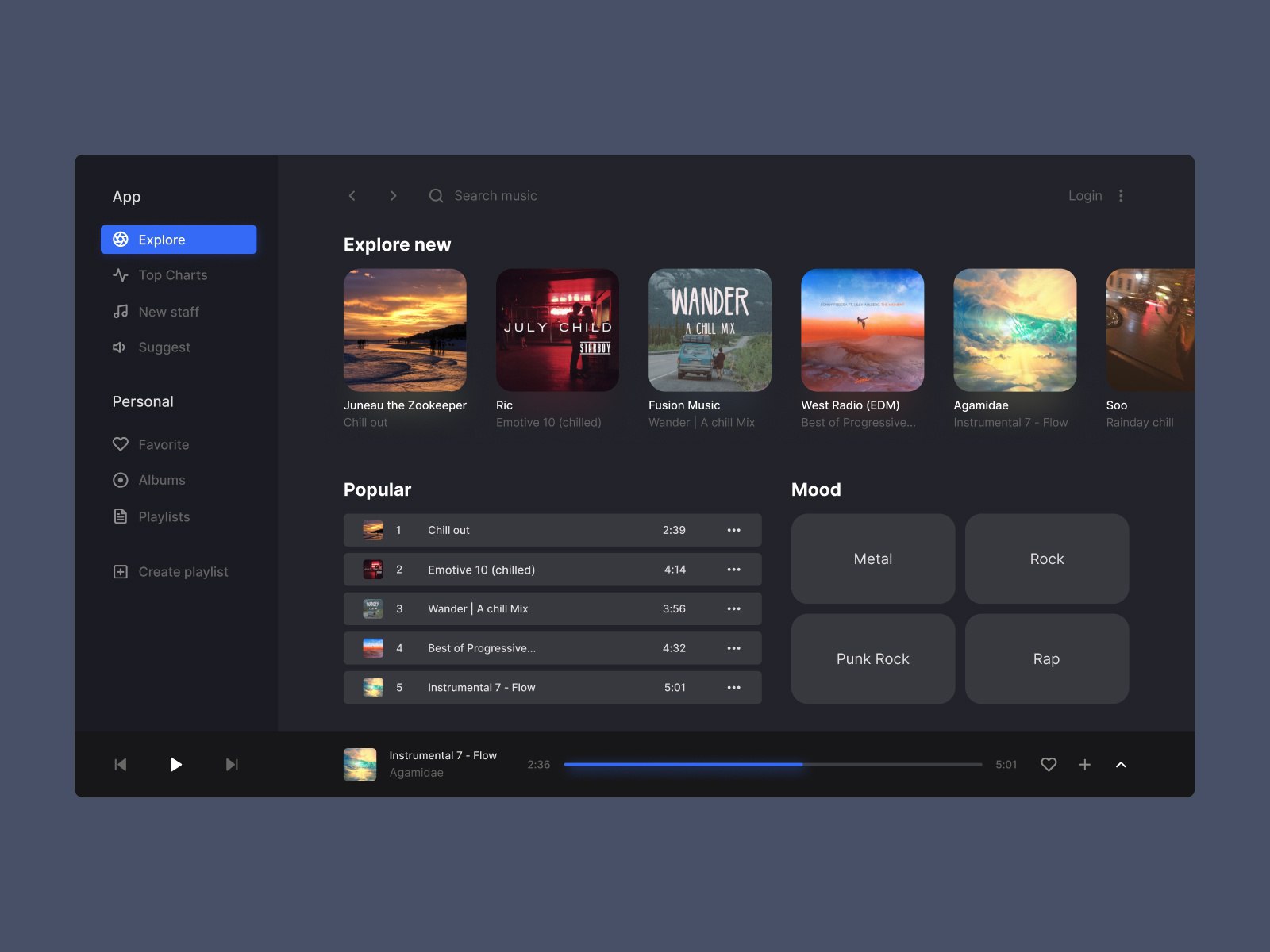The width and height of the screenshot is (1270, 952).
Task: Go to Top Charts
Action: click(160, 275)
